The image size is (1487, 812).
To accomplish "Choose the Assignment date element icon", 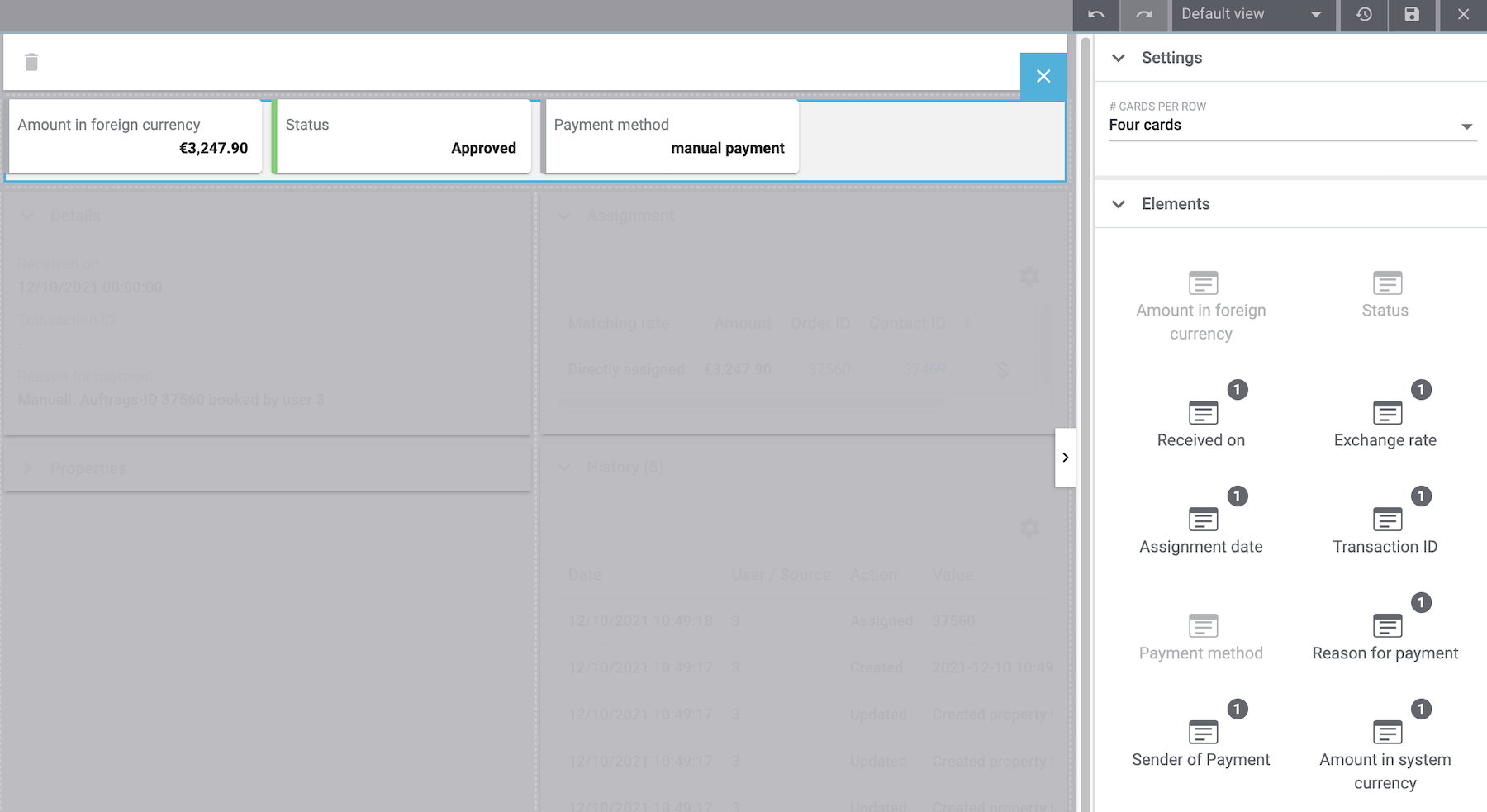I will 1203,519.
